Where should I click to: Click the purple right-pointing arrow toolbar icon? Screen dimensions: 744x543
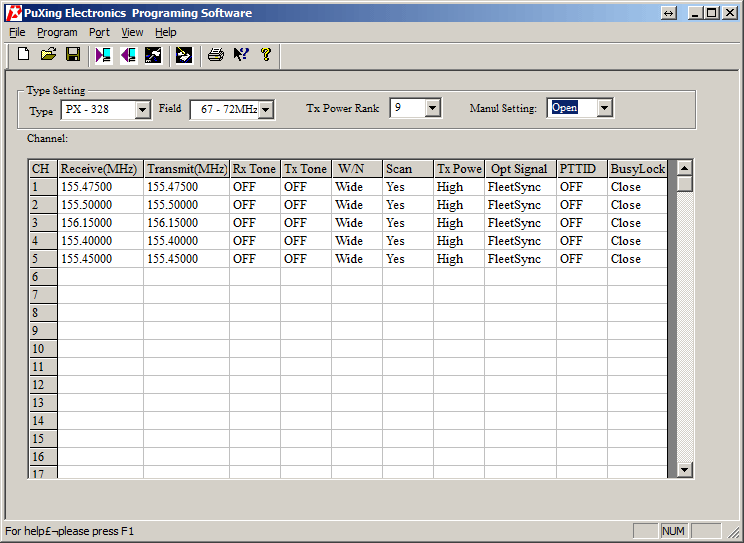[104, 55]
